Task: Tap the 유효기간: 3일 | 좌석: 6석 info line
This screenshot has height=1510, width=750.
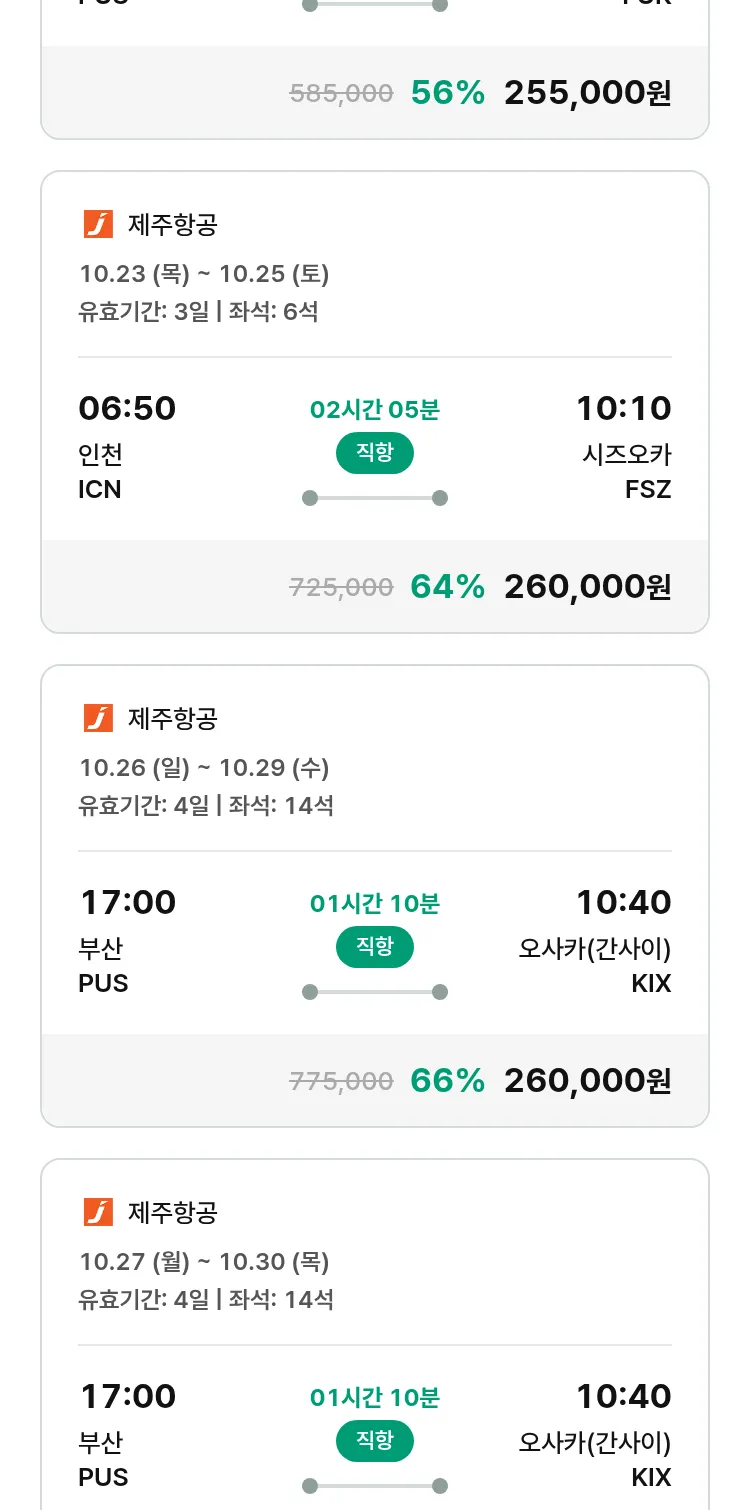Action: click(x=198, y=312)
